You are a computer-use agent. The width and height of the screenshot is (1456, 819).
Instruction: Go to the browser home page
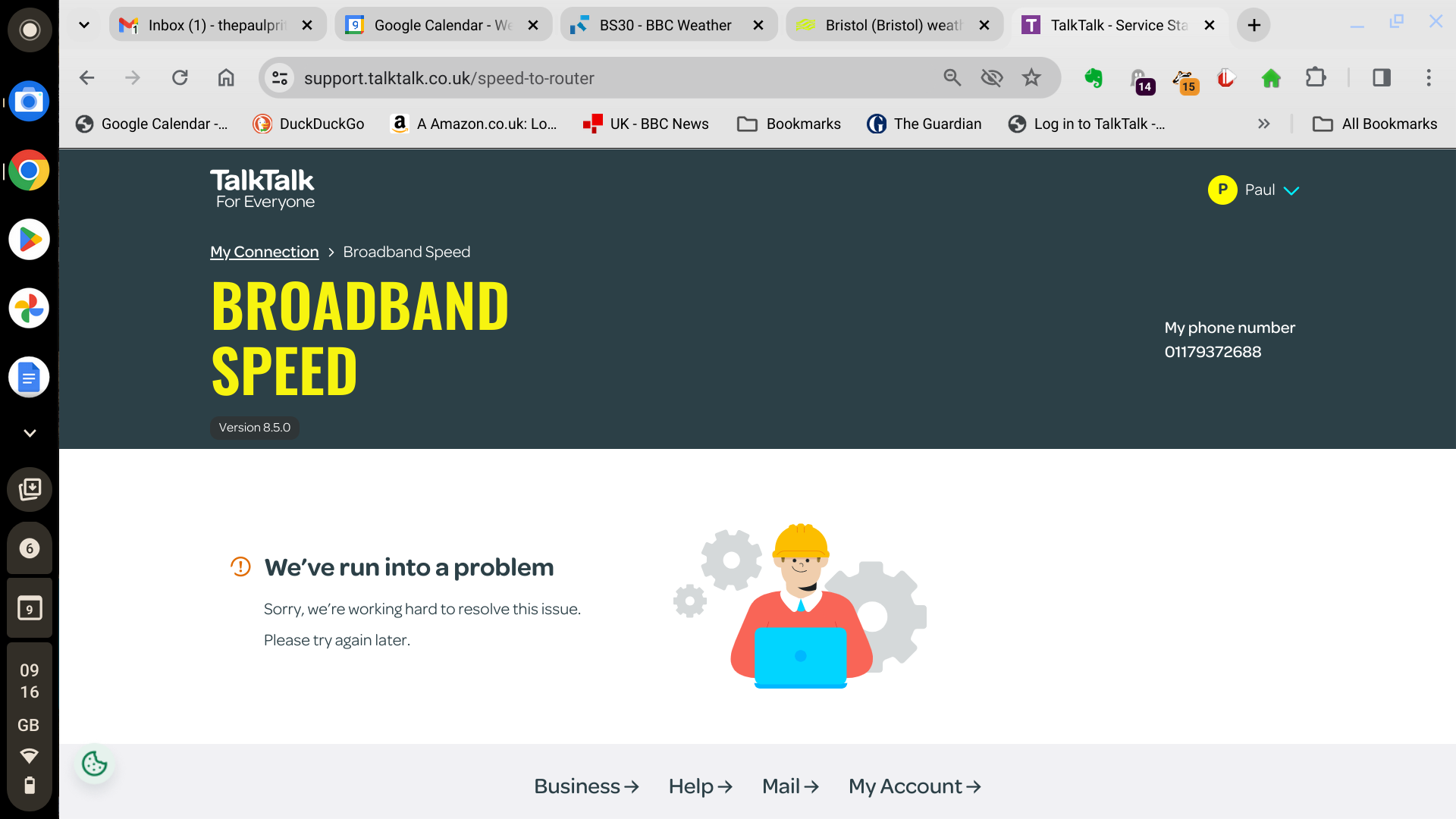click(x=226, y=78)
